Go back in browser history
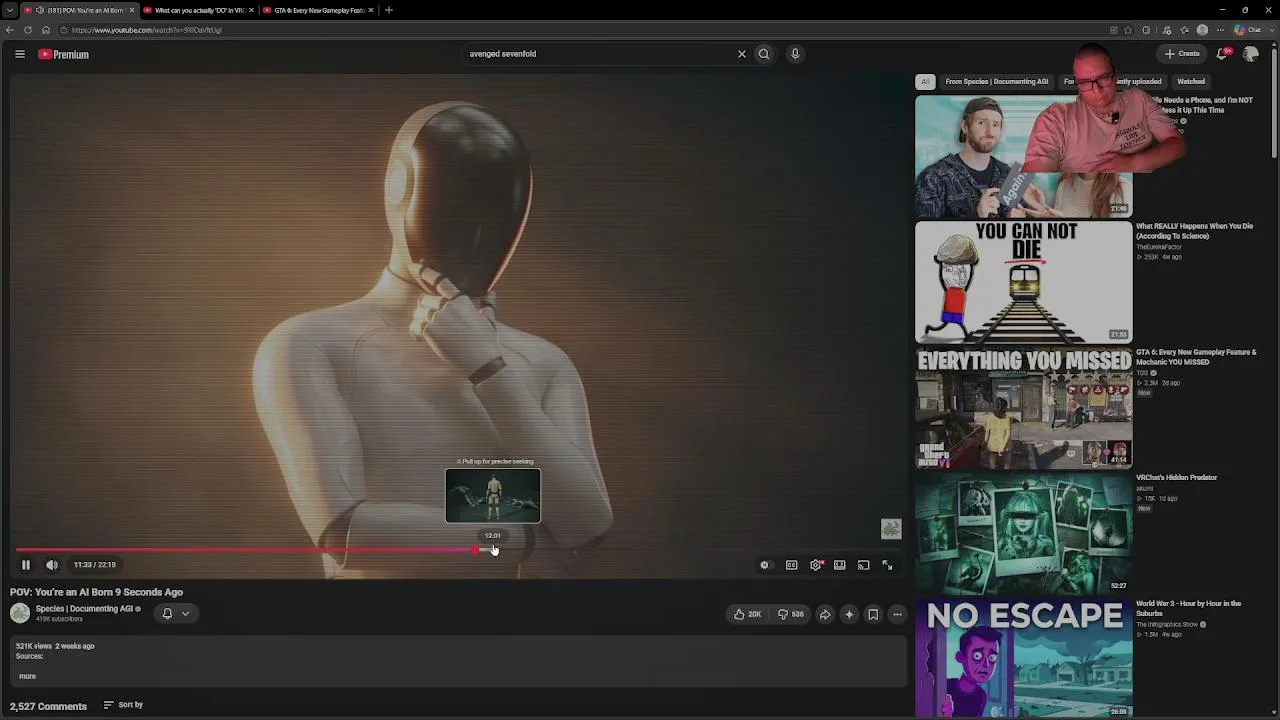This screenshot has width=1280, height=720. [10, 30]
